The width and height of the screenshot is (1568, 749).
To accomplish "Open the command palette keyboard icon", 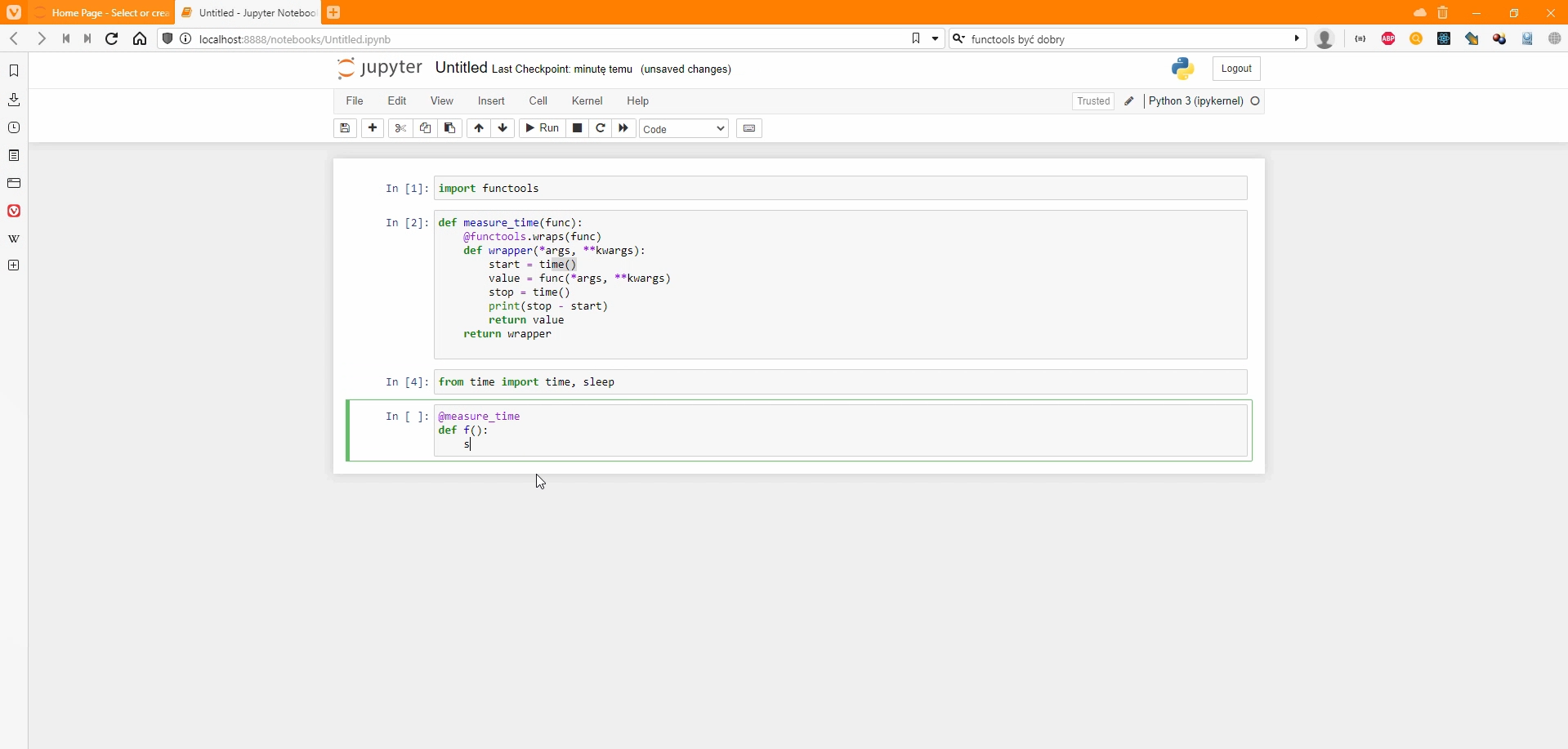I will (x=749, y=128).
